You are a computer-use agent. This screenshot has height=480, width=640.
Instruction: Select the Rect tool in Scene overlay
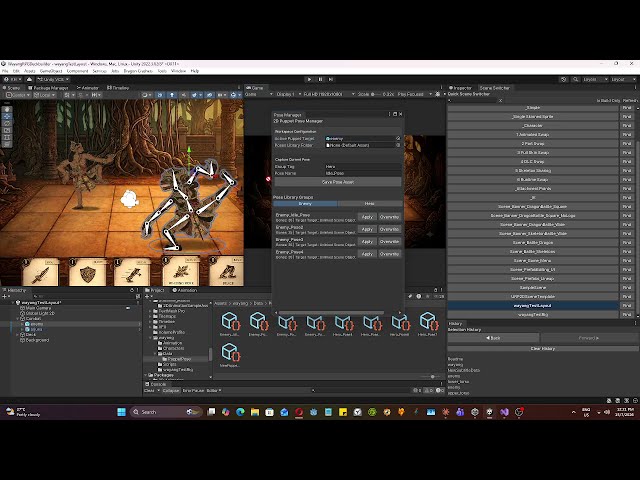pyautogui.click(x=7, y=137)
